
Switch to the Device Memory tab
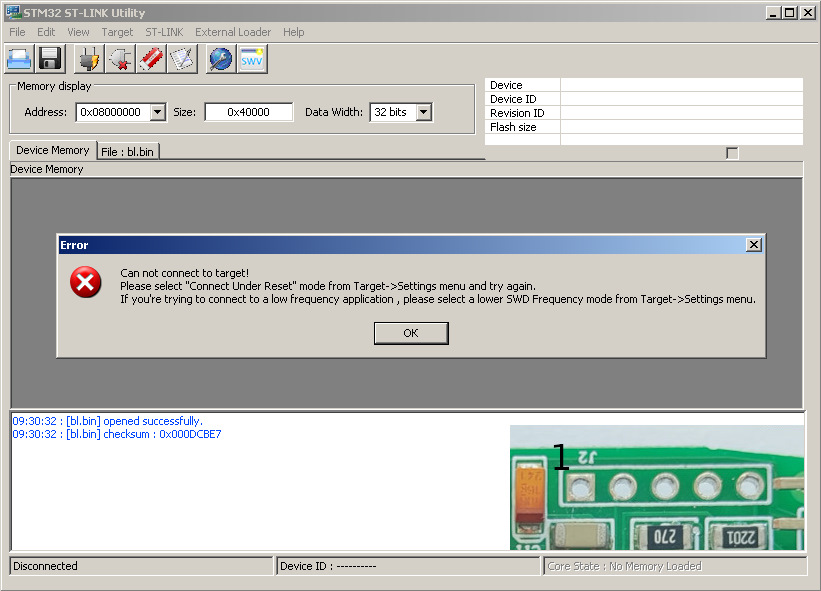[53, 150]
